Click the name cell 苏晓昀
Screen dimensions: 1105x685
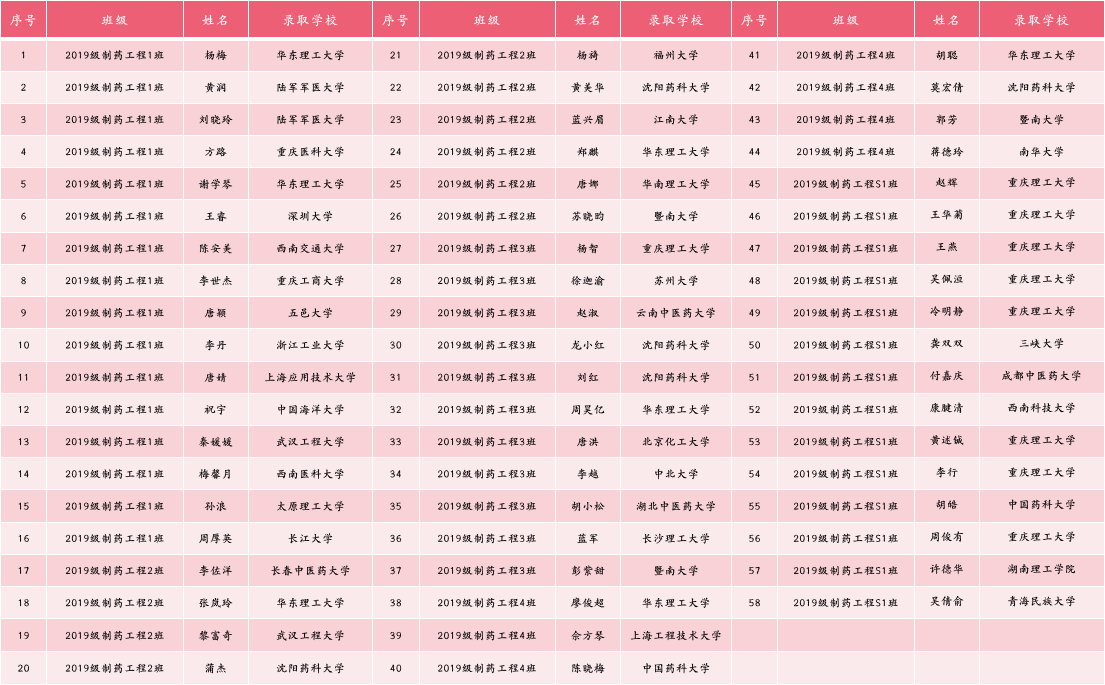(587, 217)
